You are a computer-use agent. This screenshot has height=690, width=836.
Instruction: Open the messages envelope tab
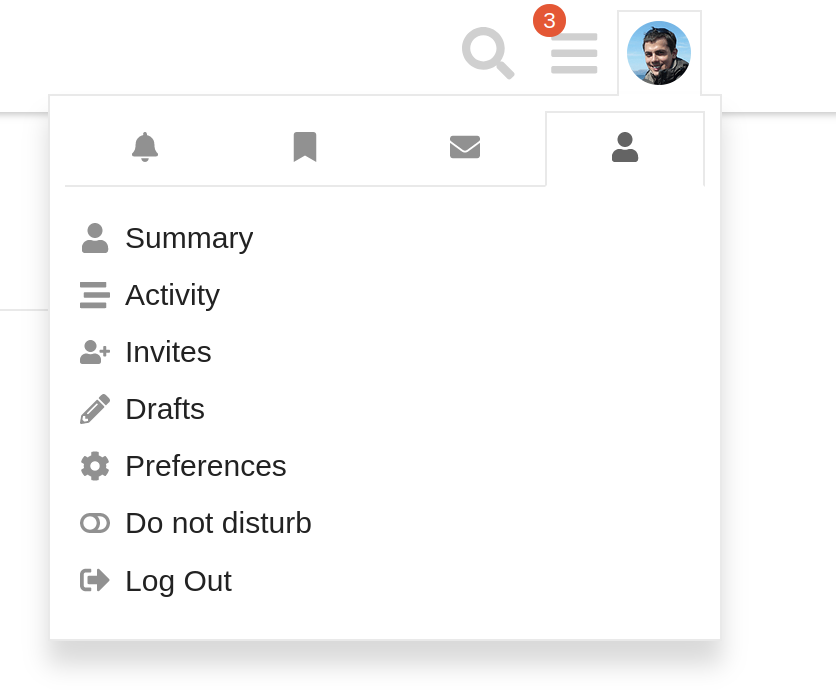[465, 147]
